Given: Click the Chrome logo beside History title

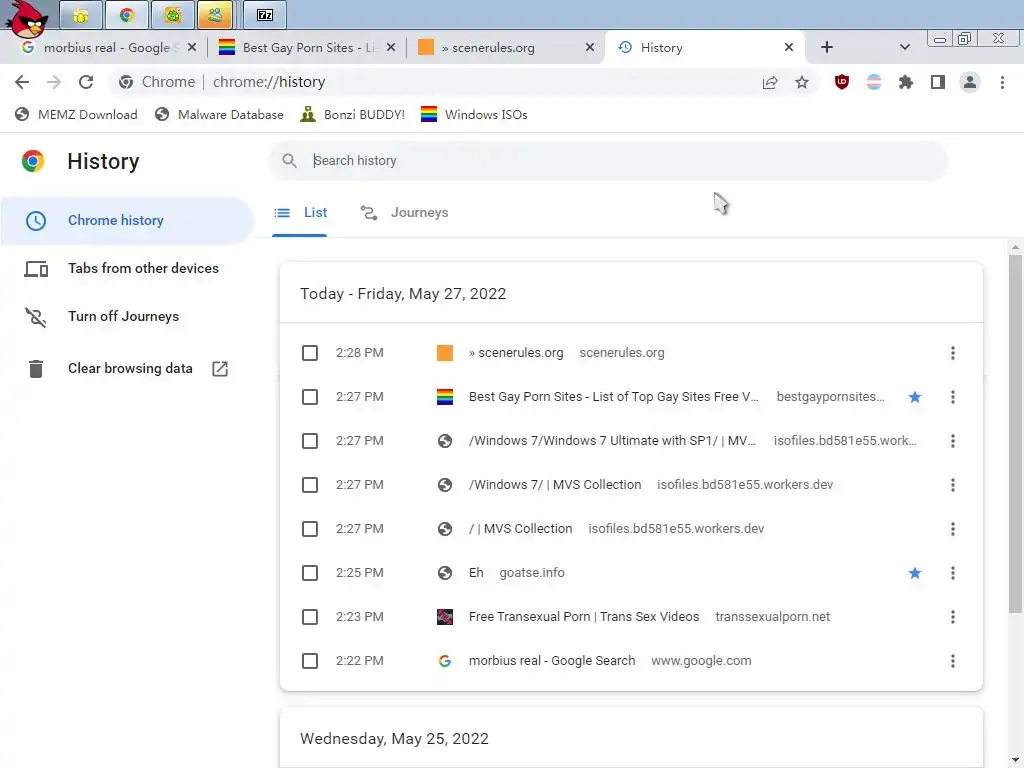Looking at the screenshot, I should pyautogui.click(x=33, y=161).
